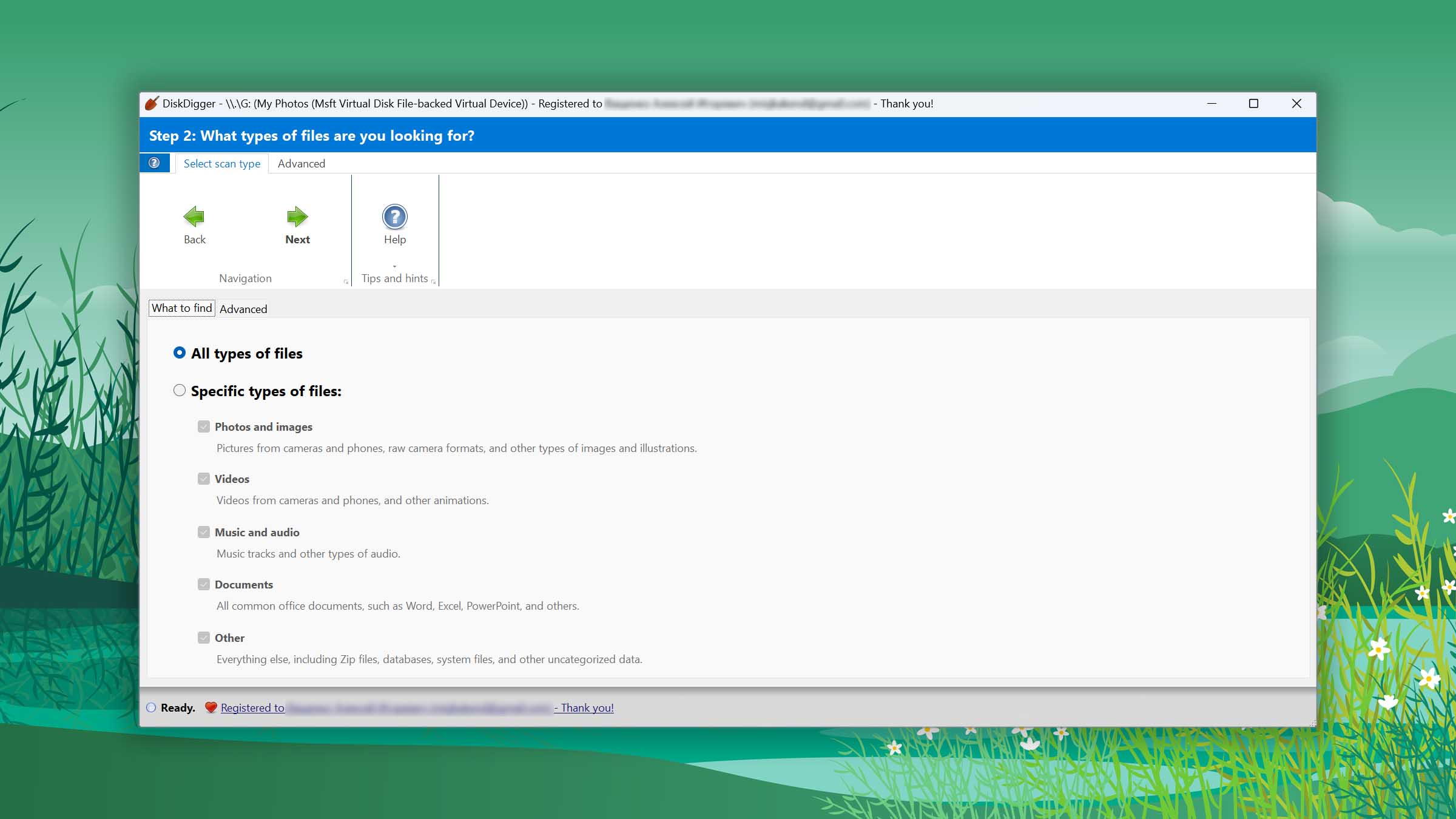The height and width of the screenshot is (819, 1456).
Task: Open the Advanced scan type options
Action: tap(301, 163)
